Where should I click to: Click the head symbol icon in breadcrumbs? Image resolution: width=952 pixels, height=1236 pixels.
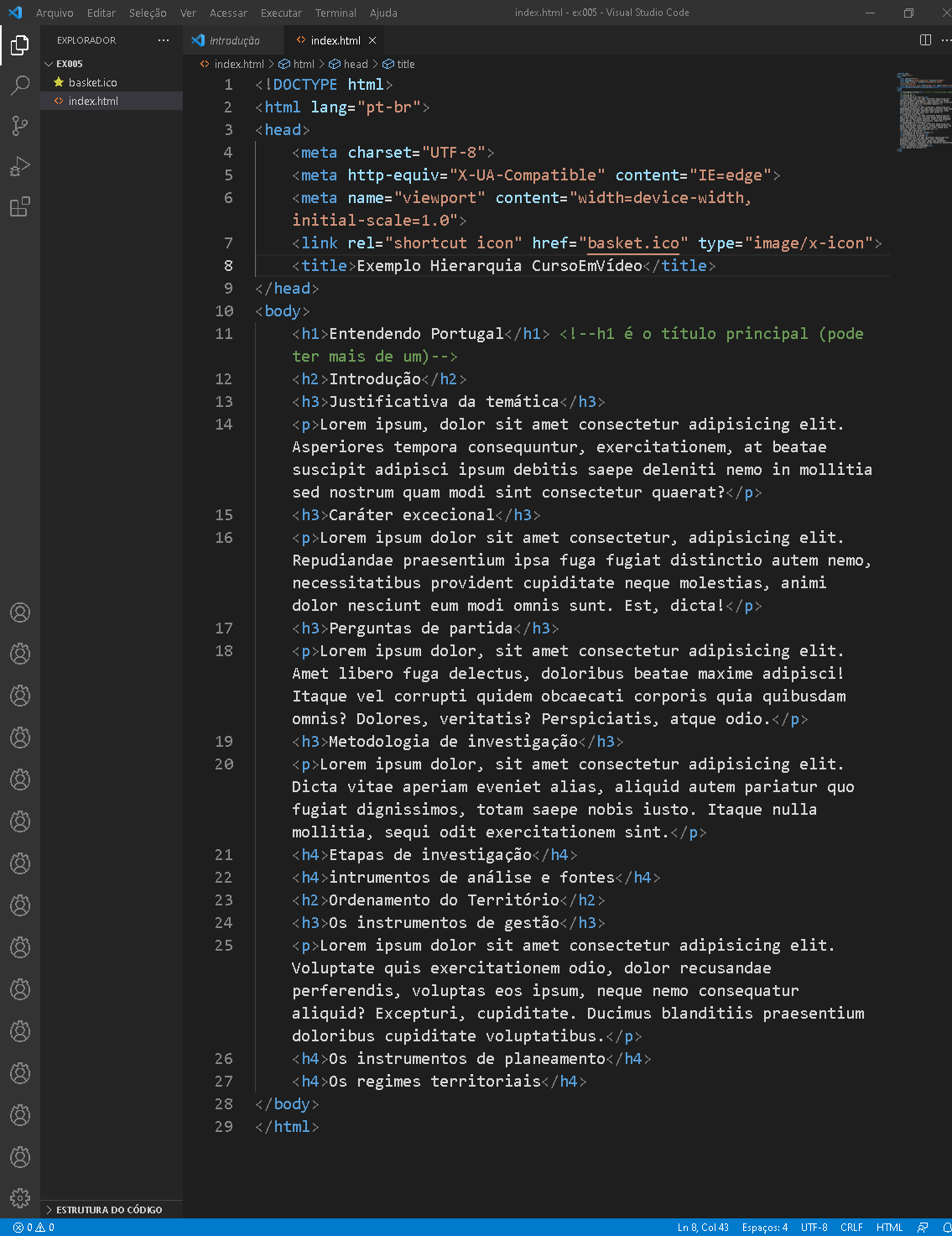pos(335,64)
